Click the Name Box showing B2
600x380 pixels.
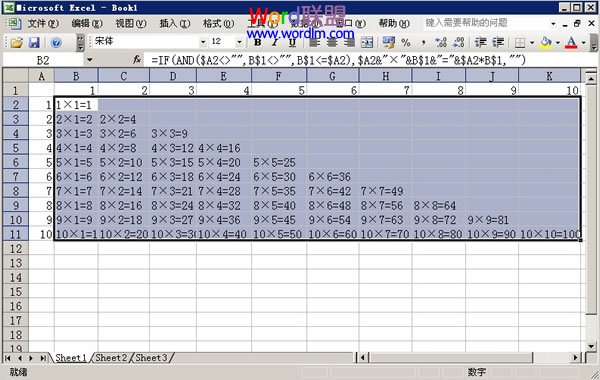pos(43,60)
